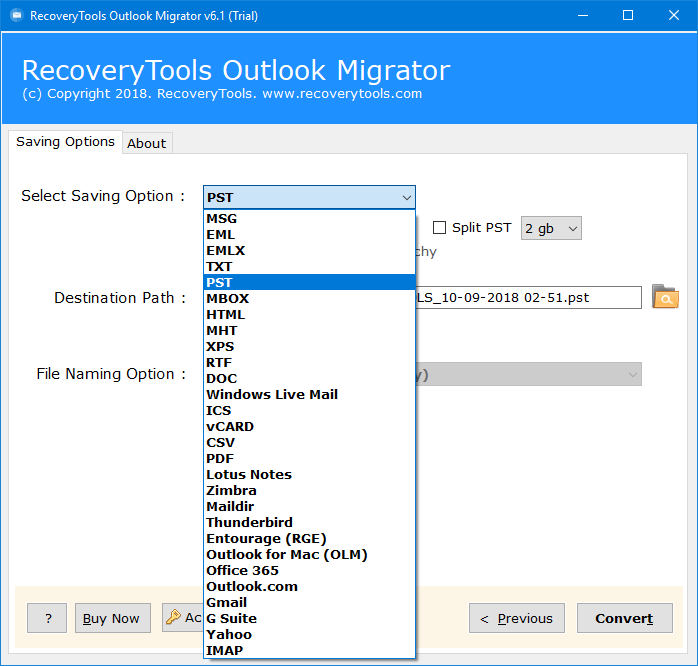Select PDF in the dropdown list
This screenshot has width=698, height=666.
[309, 459]
